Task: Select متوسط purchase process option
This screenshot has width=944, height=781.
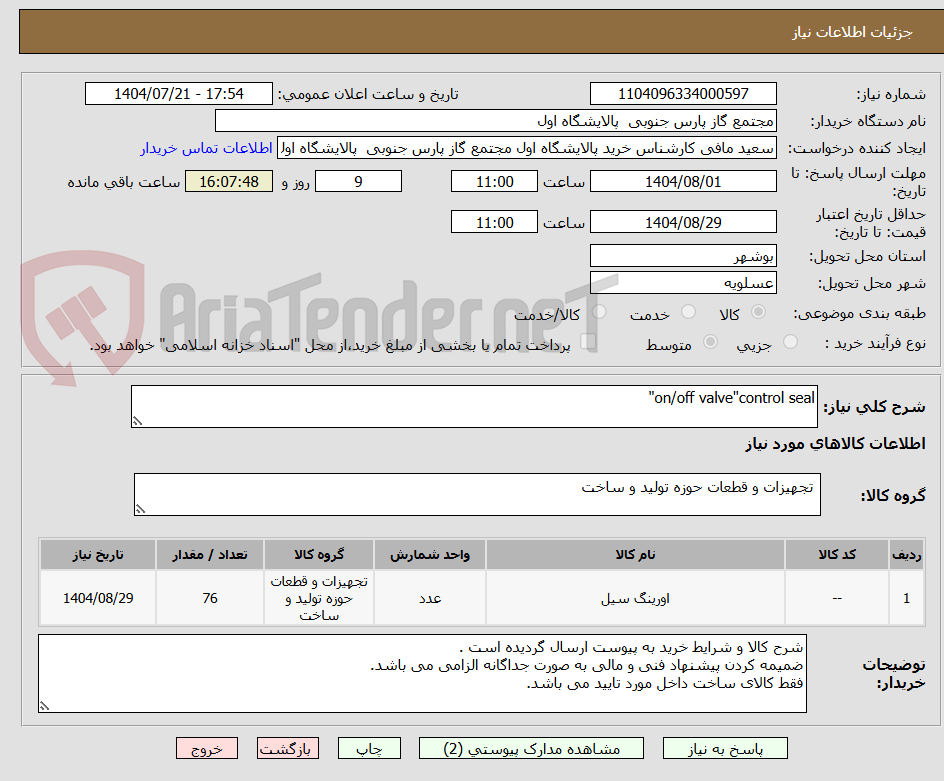Action: 710,343
